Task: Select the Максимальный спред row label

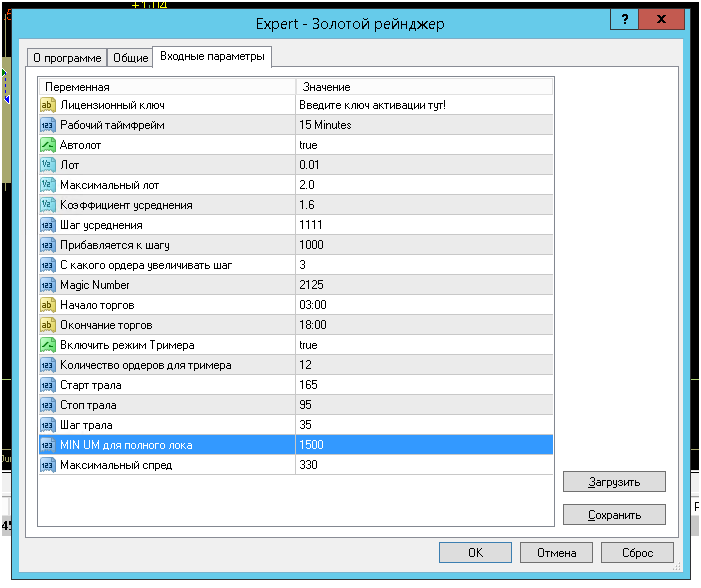Action: 116,465
